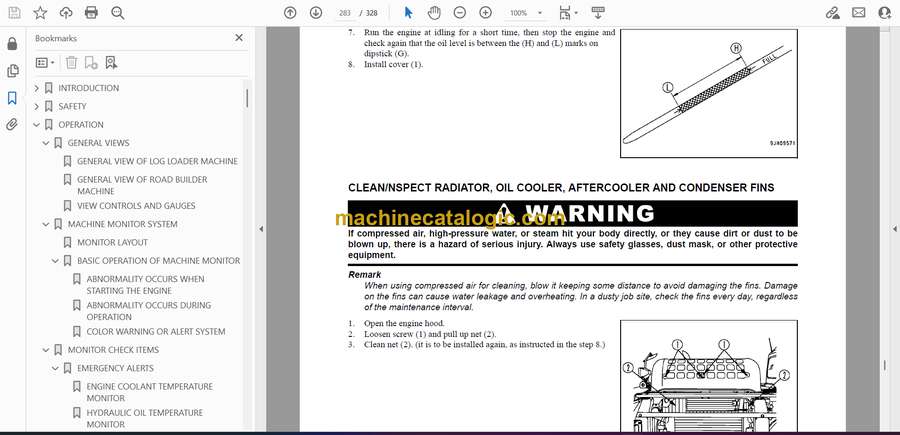This screenshot has height=435, width=900.
Task: Click the MACHINE MONITOR SYSTEM bookmark label
Action: tap(122, 224)
